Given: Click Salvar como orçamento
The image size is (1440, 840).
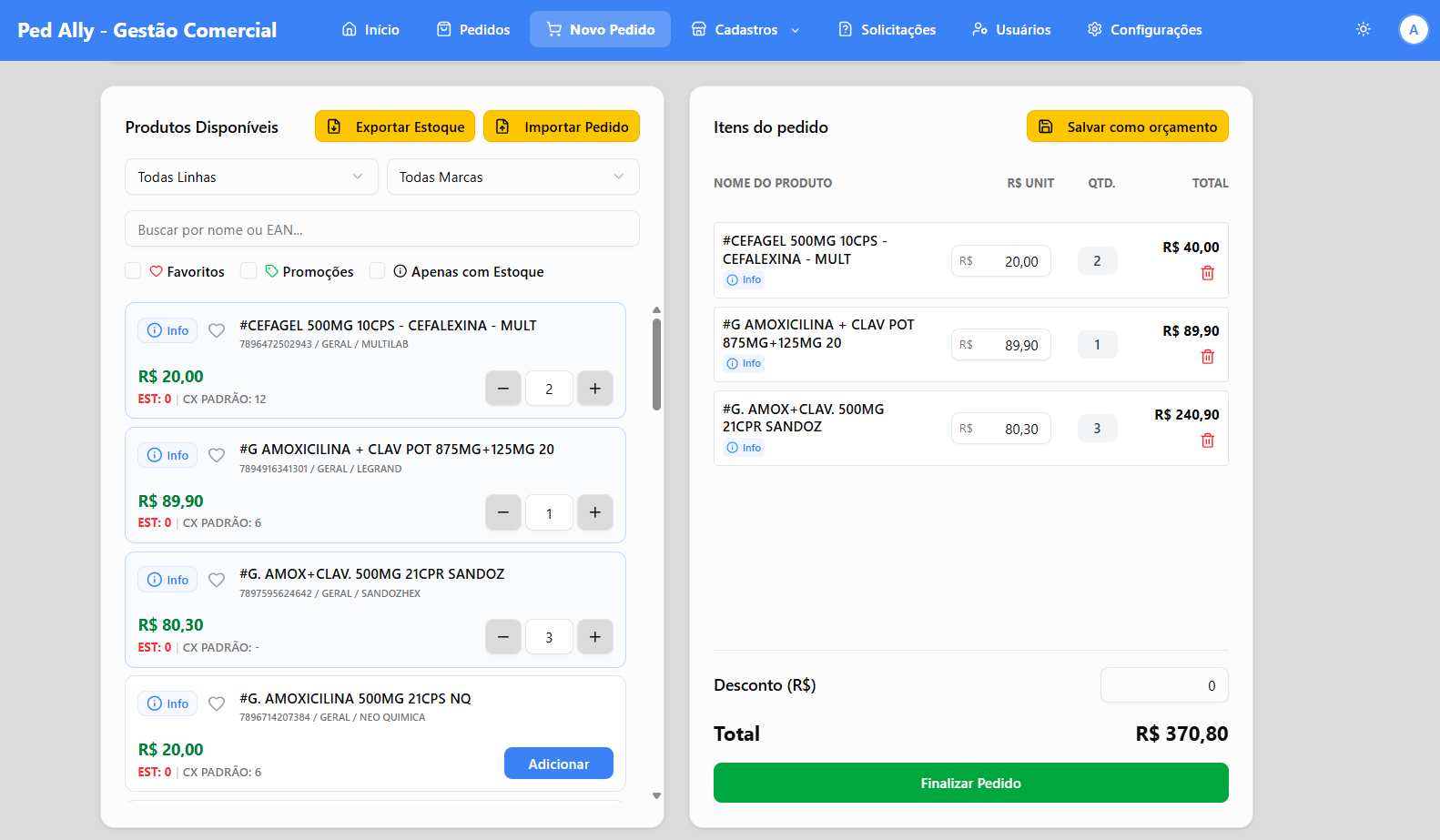Looking at the screenshot, I should [x=1127, y=127].
